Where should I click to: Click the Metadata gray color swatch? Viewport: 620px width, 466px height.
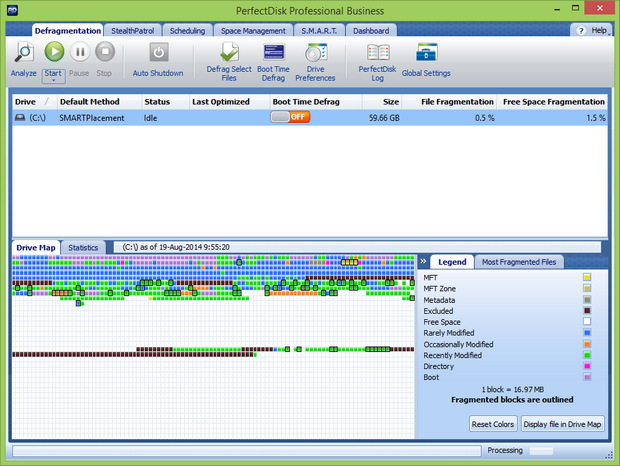(x=587, y=300)
